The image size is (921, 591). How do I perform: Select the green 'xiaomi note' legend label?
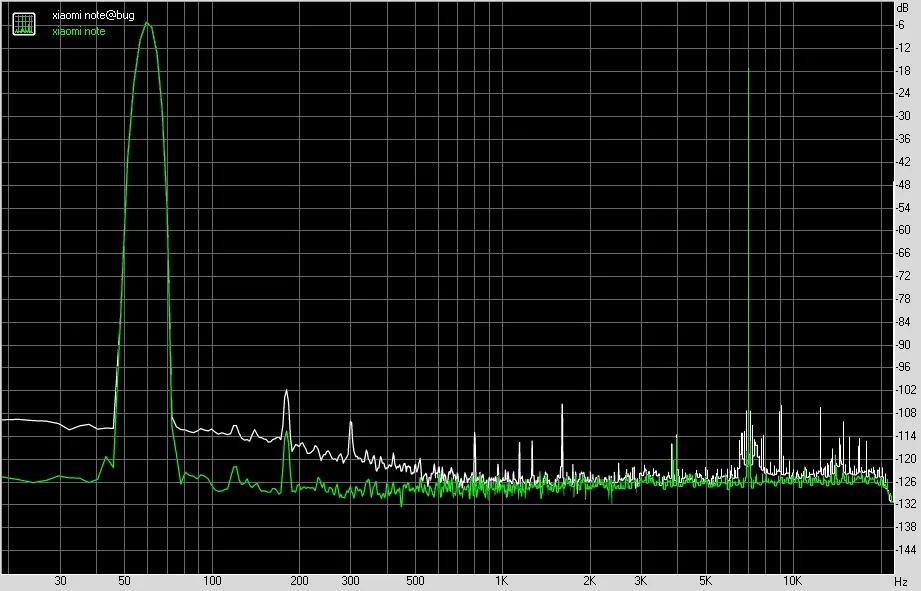pos(79,32)
